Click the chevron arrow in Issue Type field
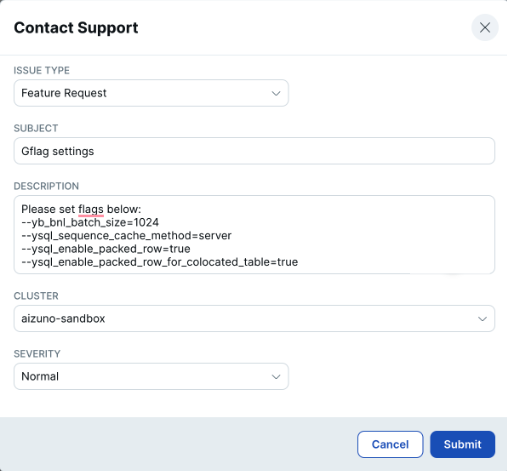507x471 pixels. pos(276,93)
